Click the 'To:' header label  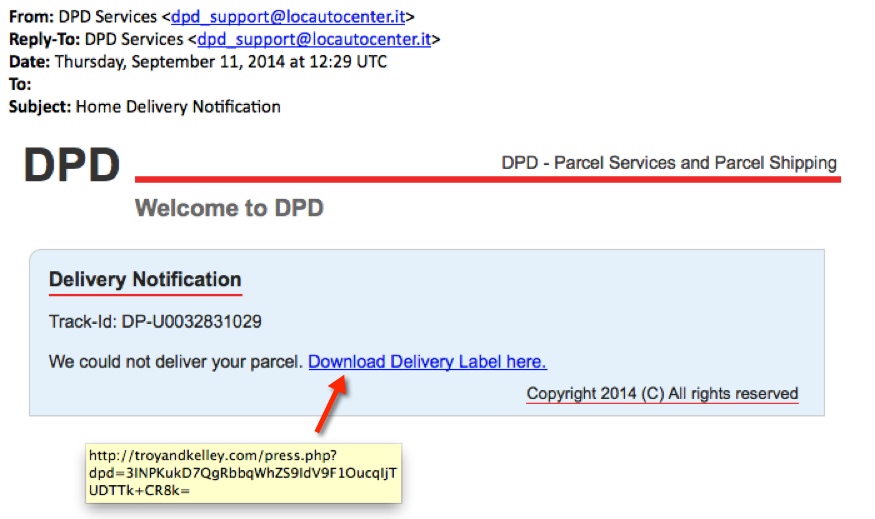point(20,84)
